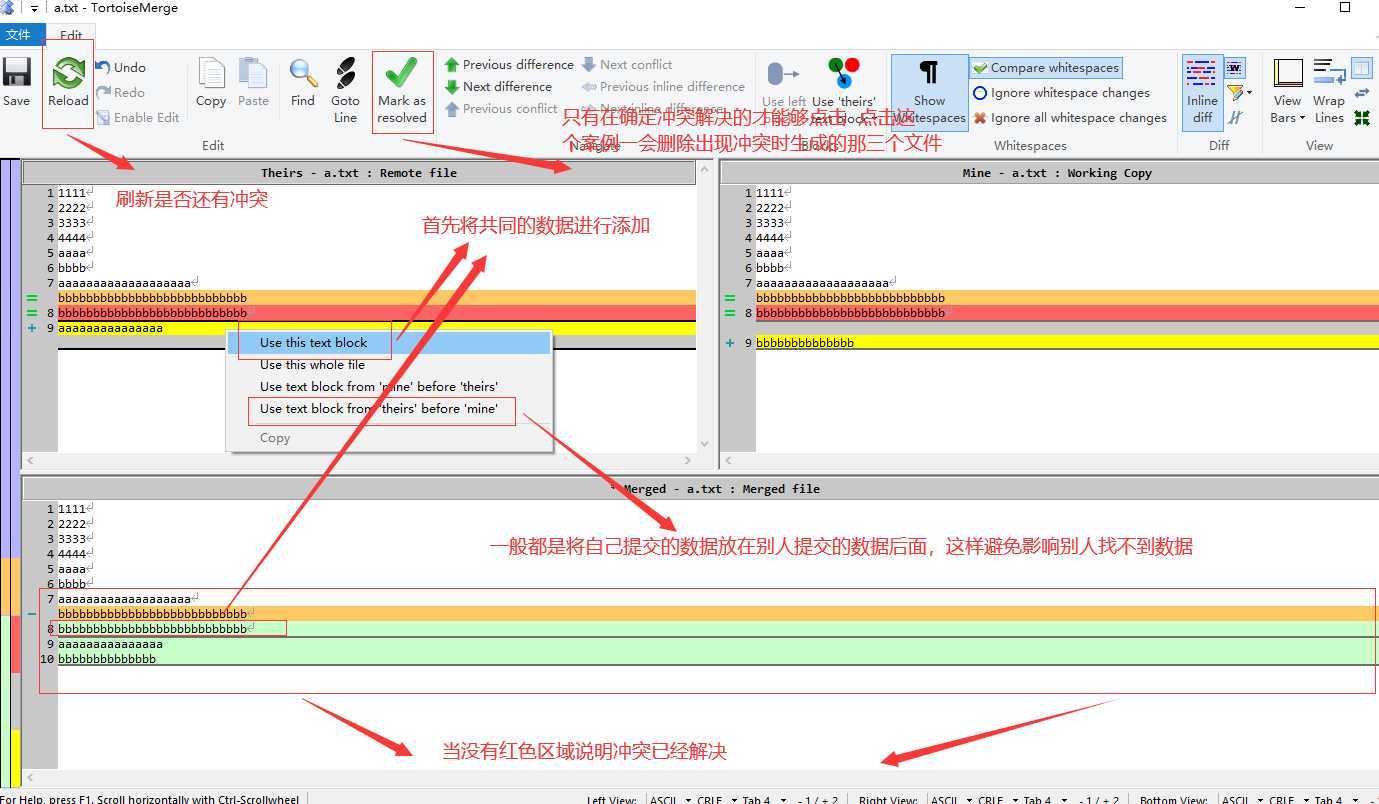Open the View Bars dropdown
The width and height of the screenshot is (1379, 804).
point(1288,90)
